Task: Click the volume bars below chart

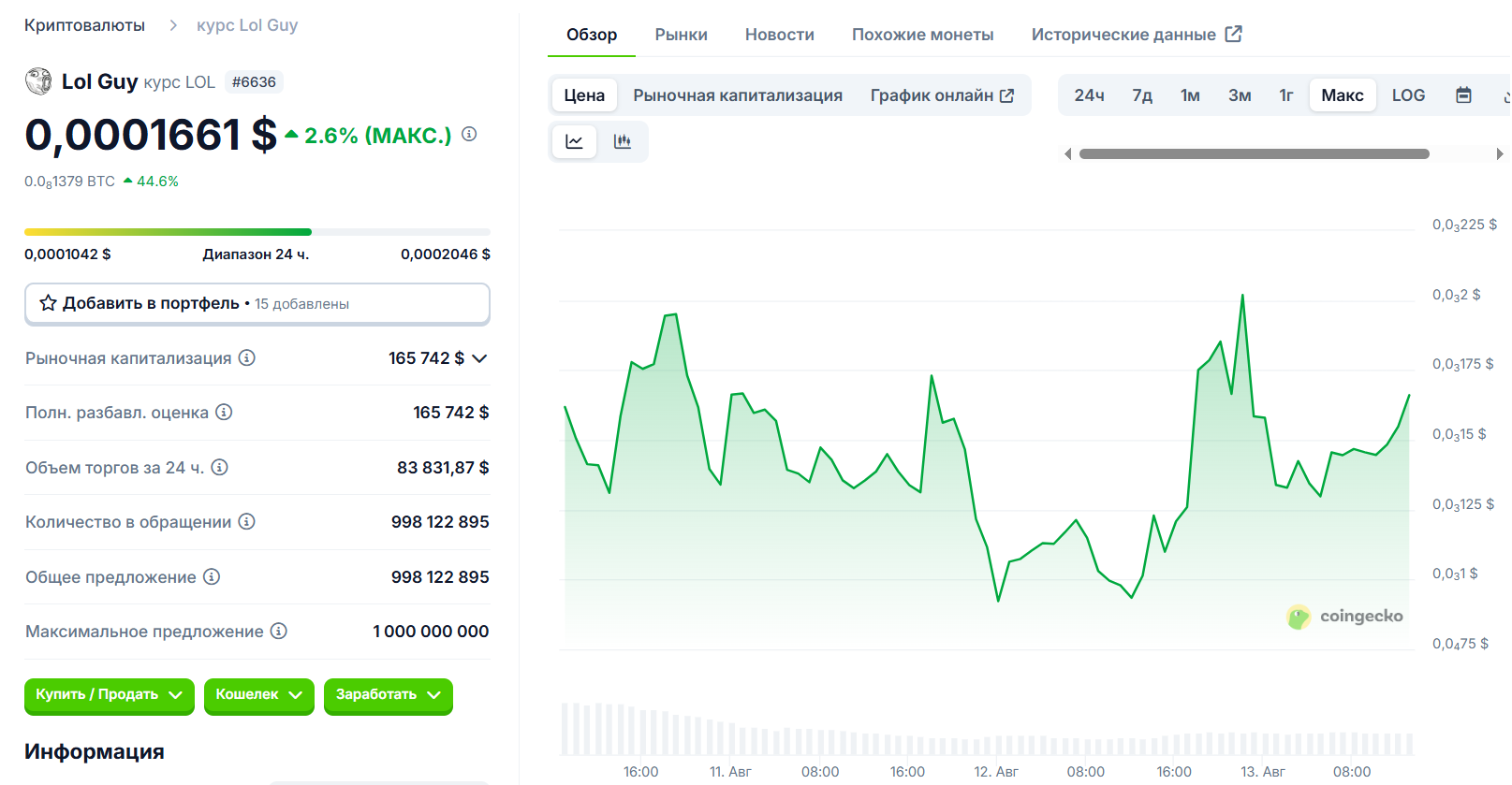Action: (x=986, y=730)
